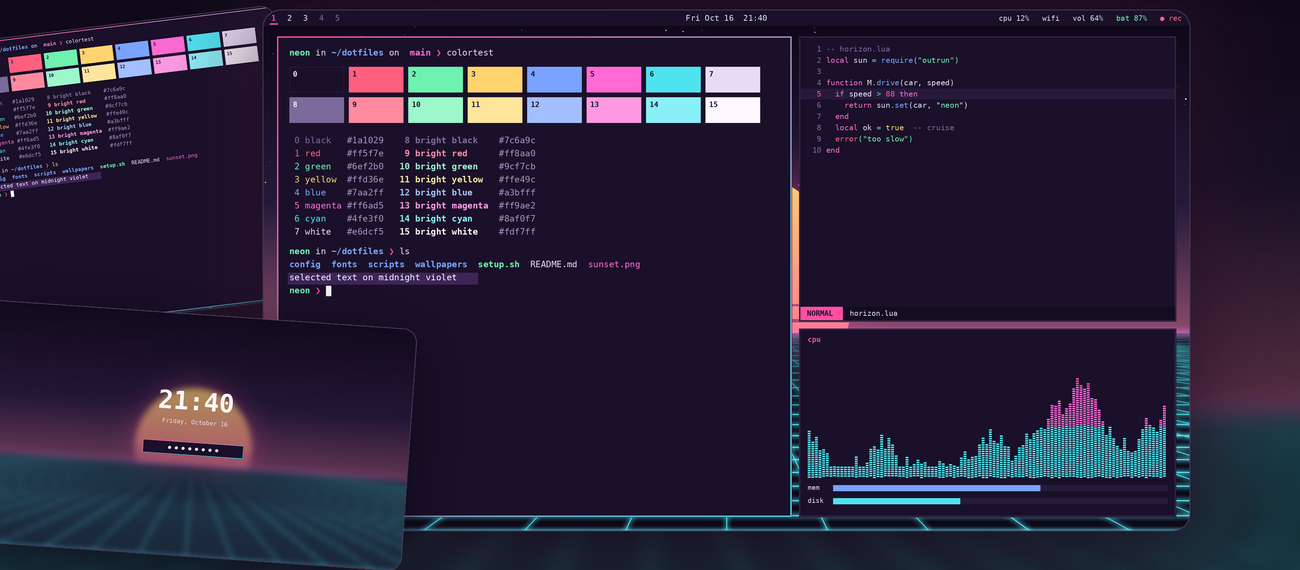Click hex value #1a1029 in main terminal
Image resolution: width=1300 pixels, height=570 pixels.
point(365,141)
